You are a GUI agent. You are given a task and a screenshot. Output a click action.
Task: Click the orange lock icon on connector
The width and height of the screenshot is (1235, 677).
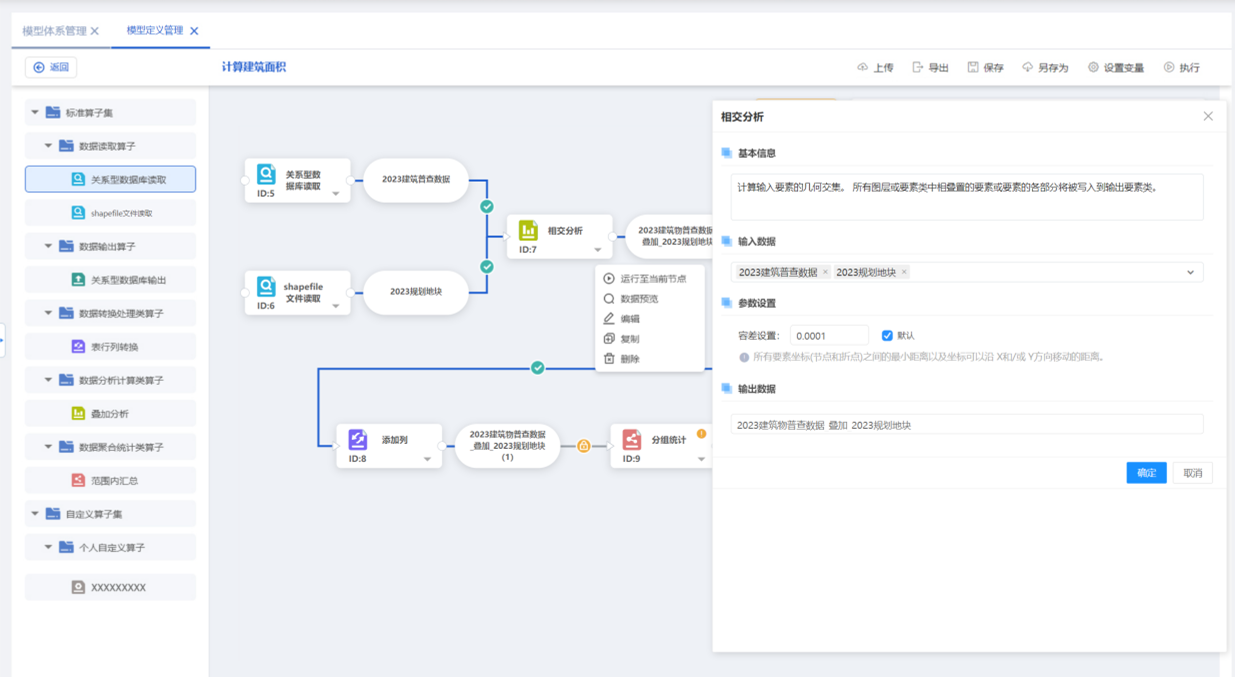[584, 446]
